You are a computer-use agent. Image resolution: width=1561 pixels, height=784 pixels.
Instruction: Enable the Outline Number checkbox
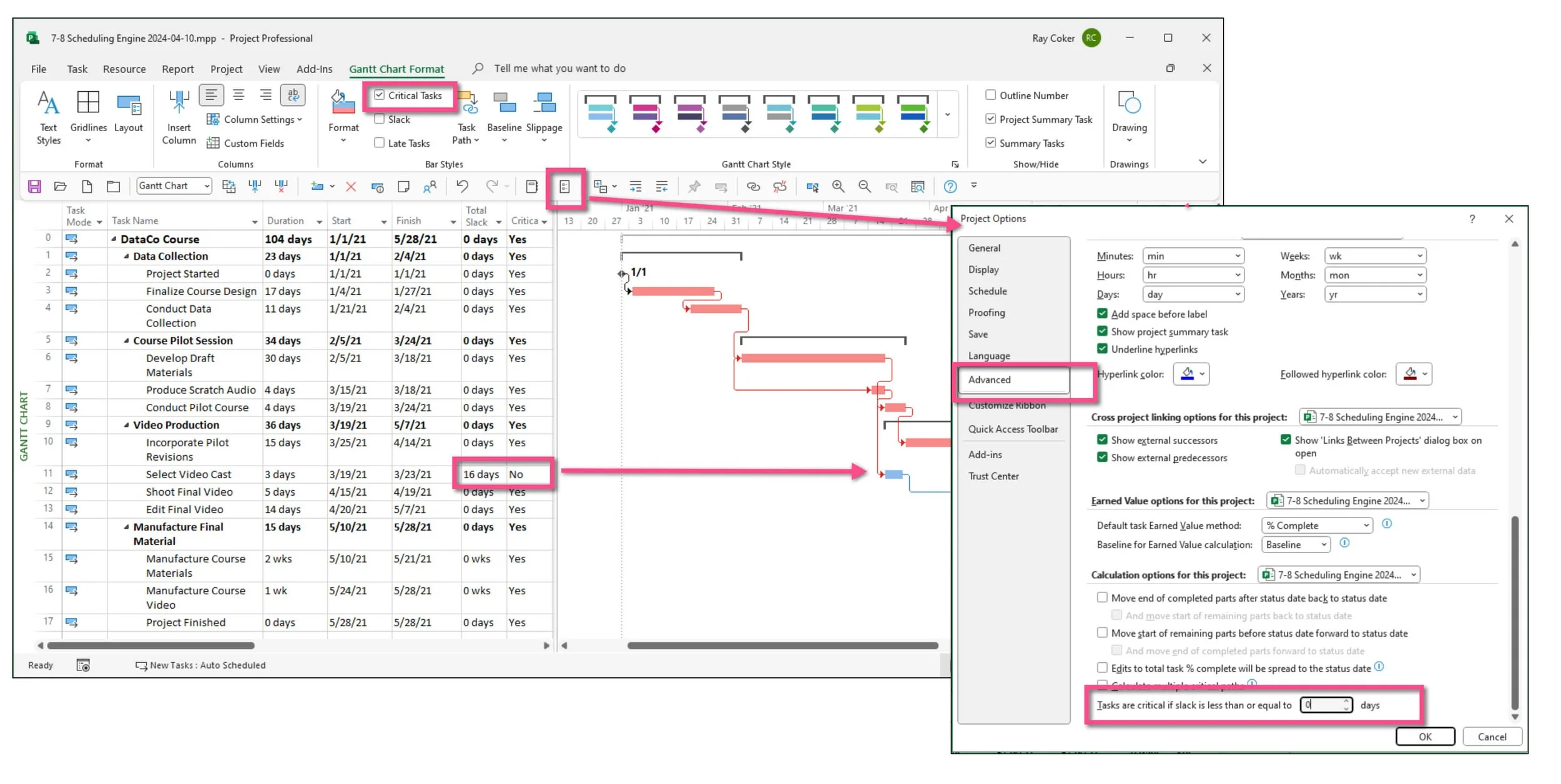click(990, 95)
